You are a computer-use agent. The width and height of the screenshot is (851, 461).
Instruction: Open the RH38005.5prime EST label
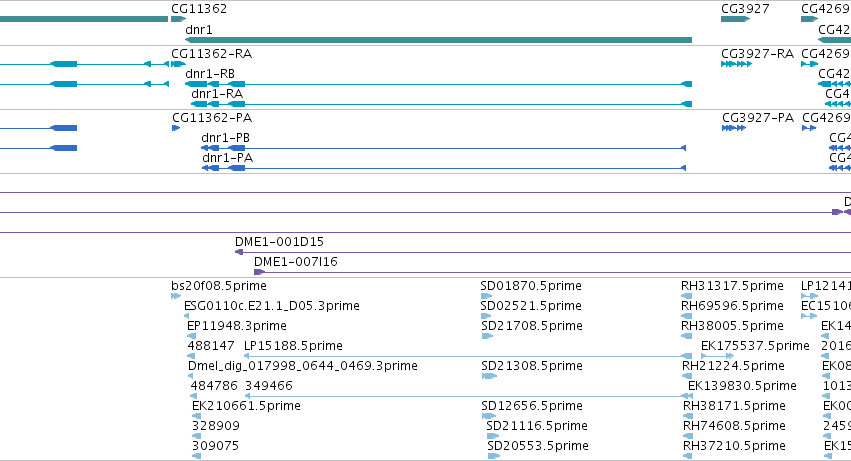[733, 326]
